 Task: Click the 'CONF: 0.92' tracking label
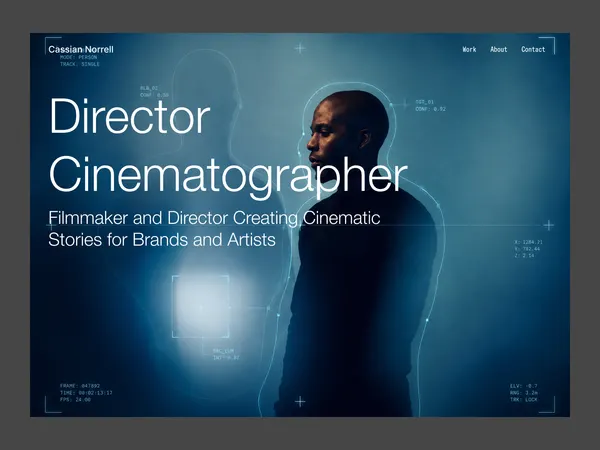(431, 109)
